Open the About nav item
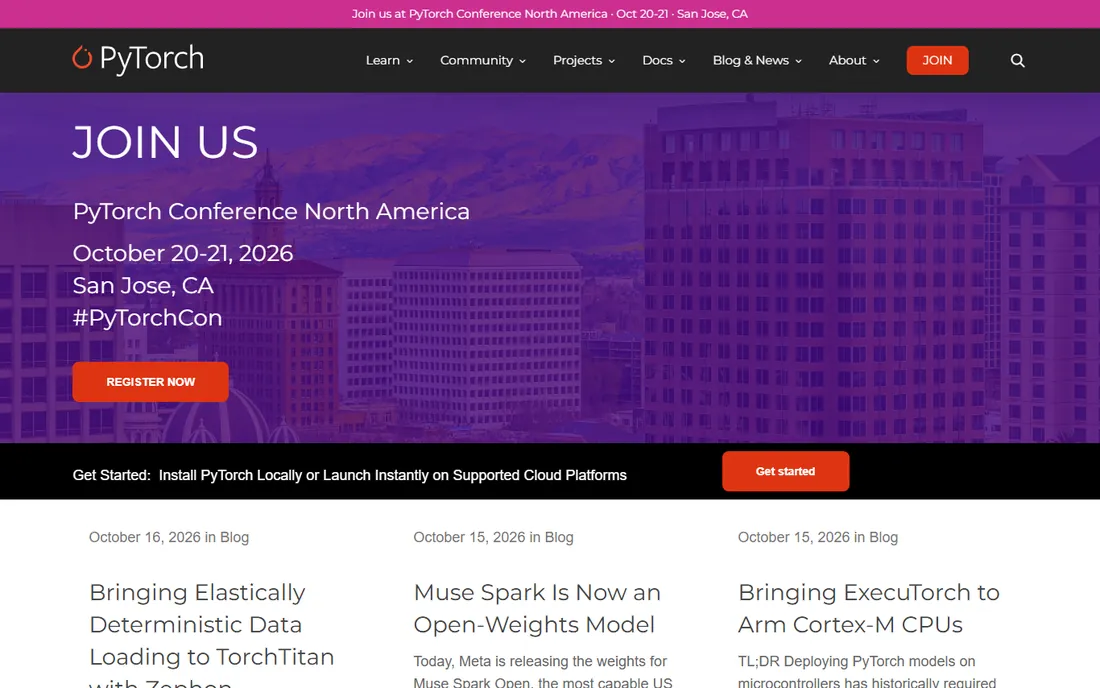This screenshot has width=1100, height=688. point(847,60)
